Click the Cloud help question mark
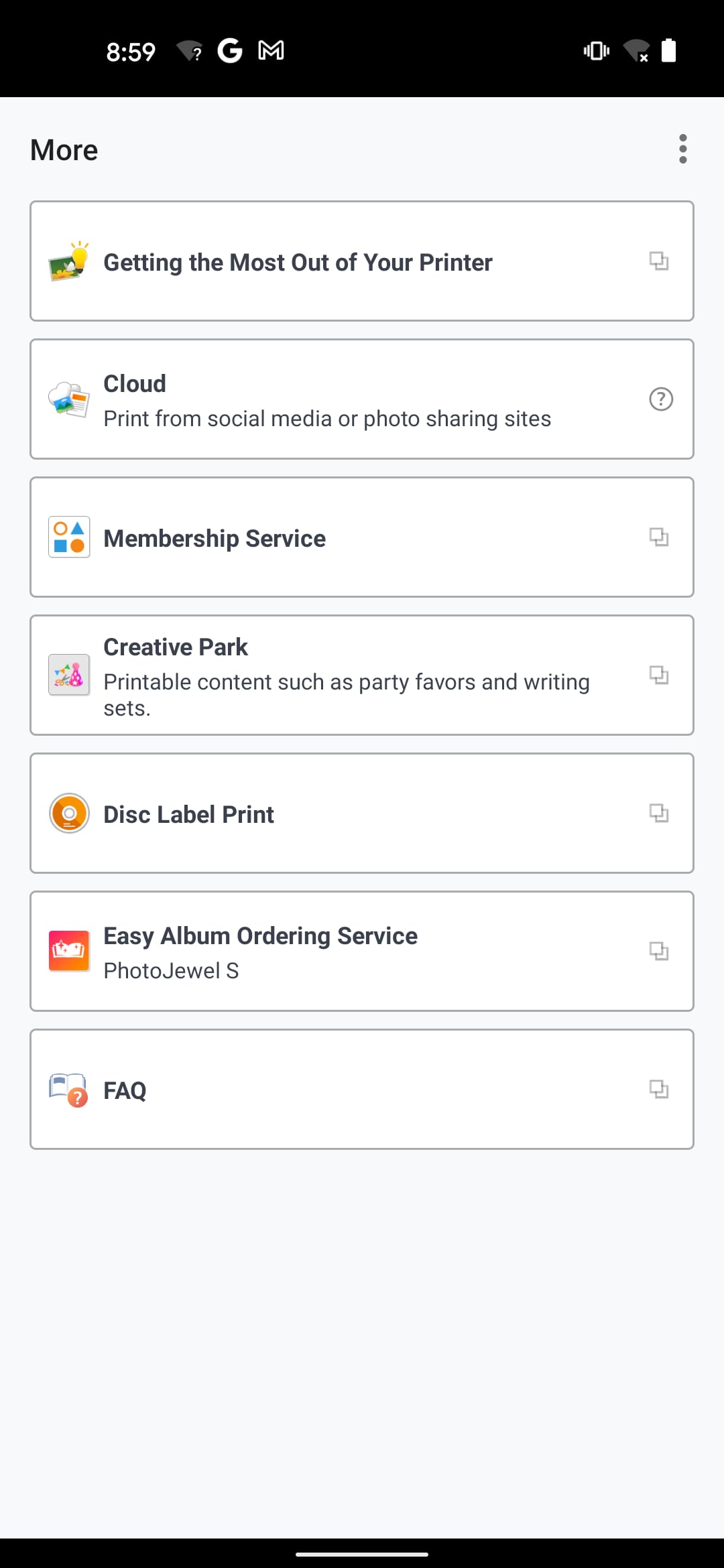This screenshot has width=724, height=1568. 661,399
